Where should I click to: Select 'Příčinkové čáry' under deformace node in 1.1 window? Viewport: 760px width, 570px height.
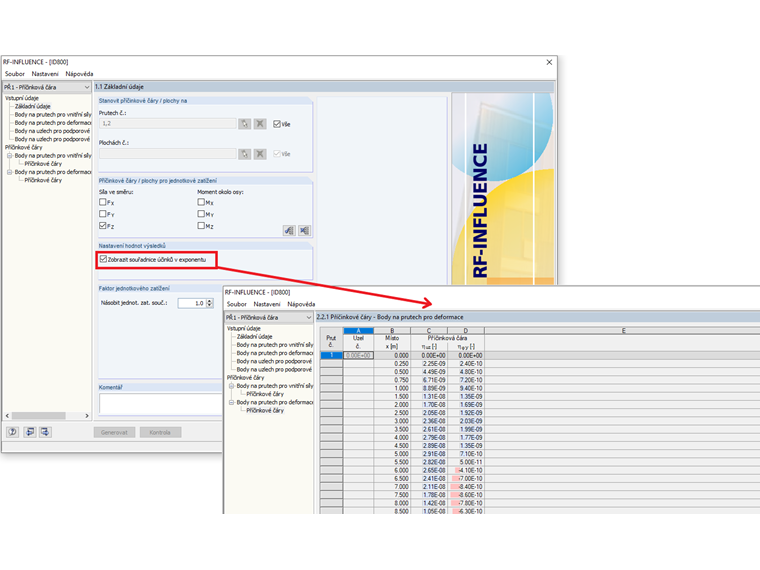[43, 180]
